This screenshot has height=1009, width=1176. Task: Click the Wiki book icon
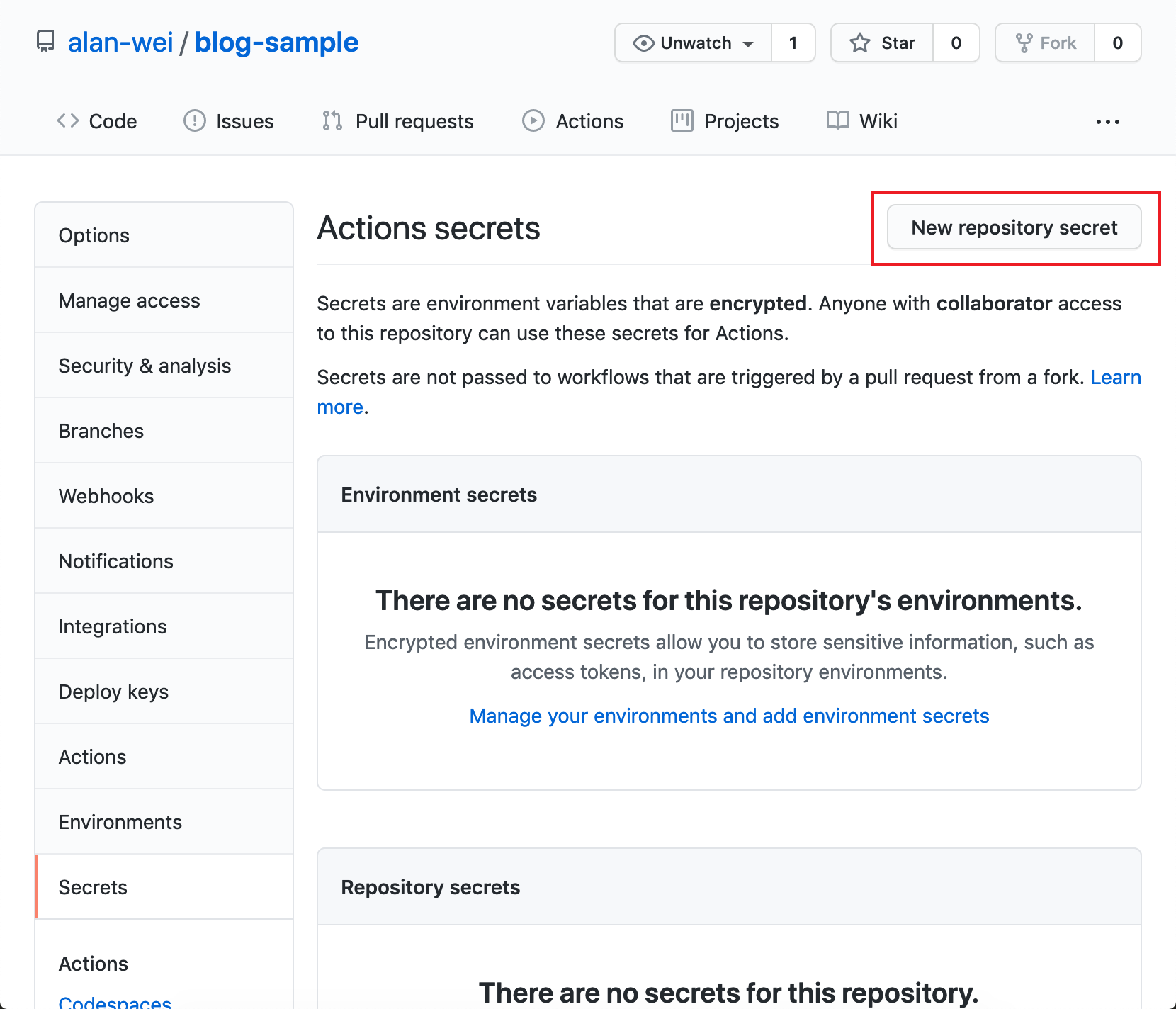838,120
